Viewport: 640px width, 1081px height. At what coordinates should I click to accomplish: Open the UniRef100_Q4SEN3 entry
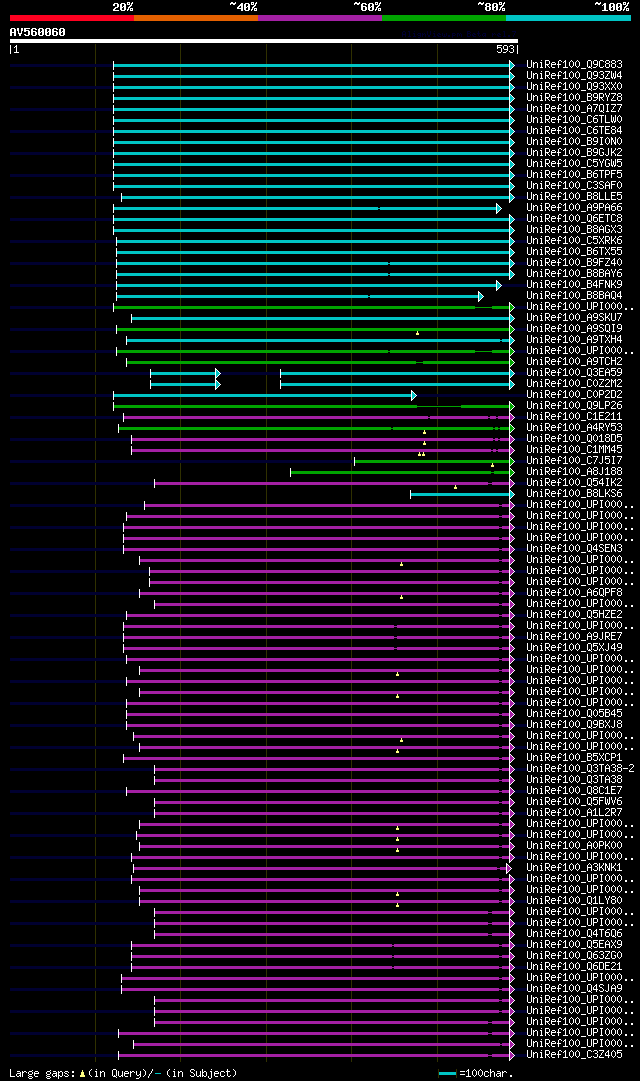point(574,550)
